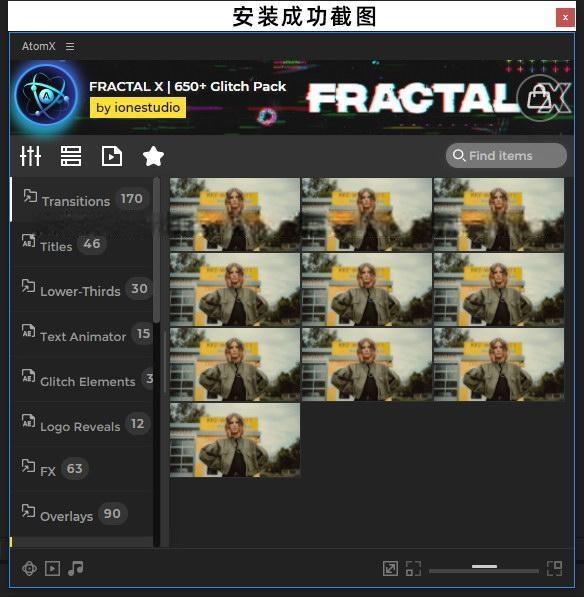The width and height of the screenshot is (584, 597).
Task: Click the 46 count badge on Titles
Action: click(x=92, y=244)
